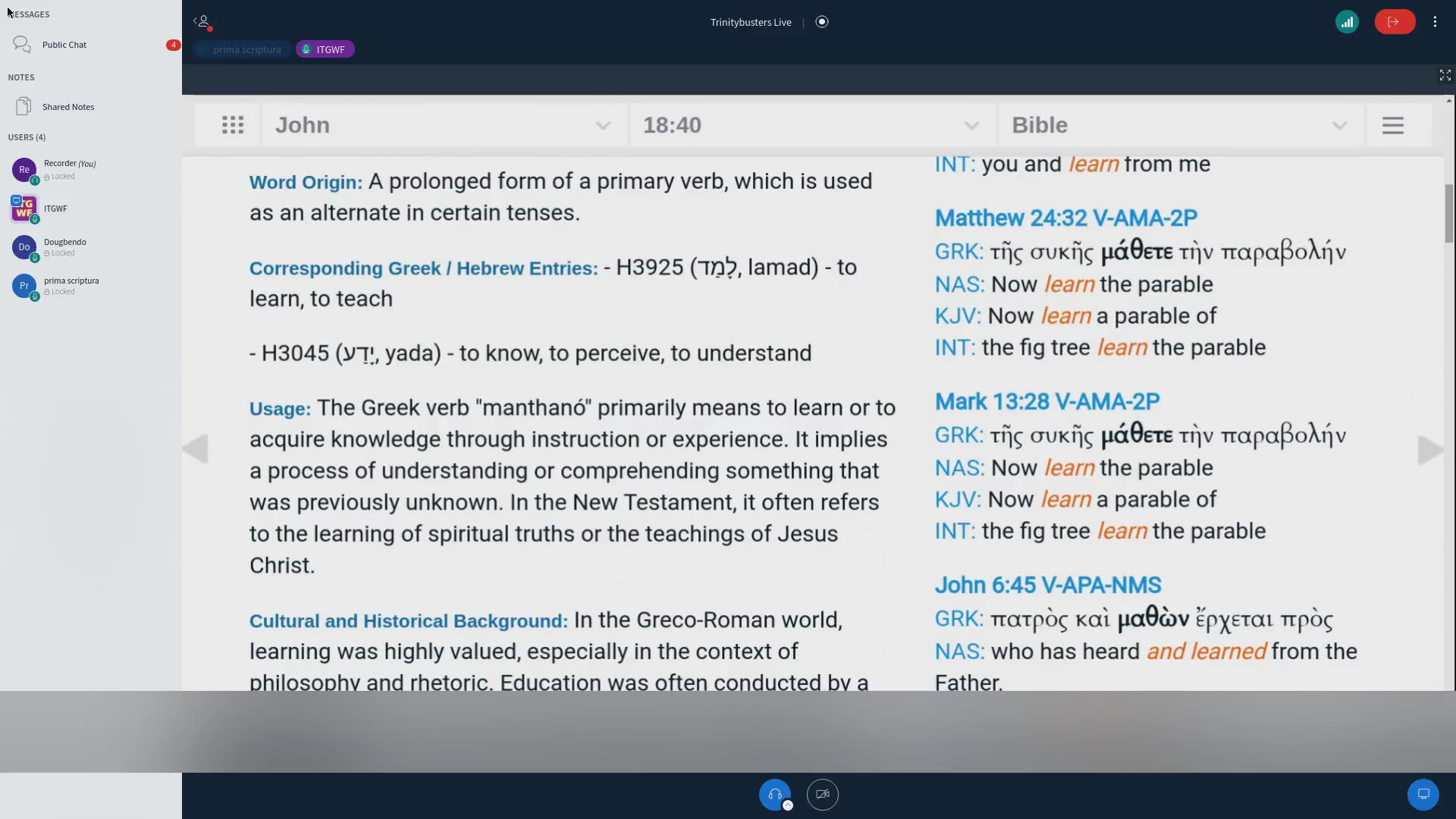The height and width of the screenshot is (819, 1456).
Task: Advance to next page with right arrow
Action: click(1429, 449)
